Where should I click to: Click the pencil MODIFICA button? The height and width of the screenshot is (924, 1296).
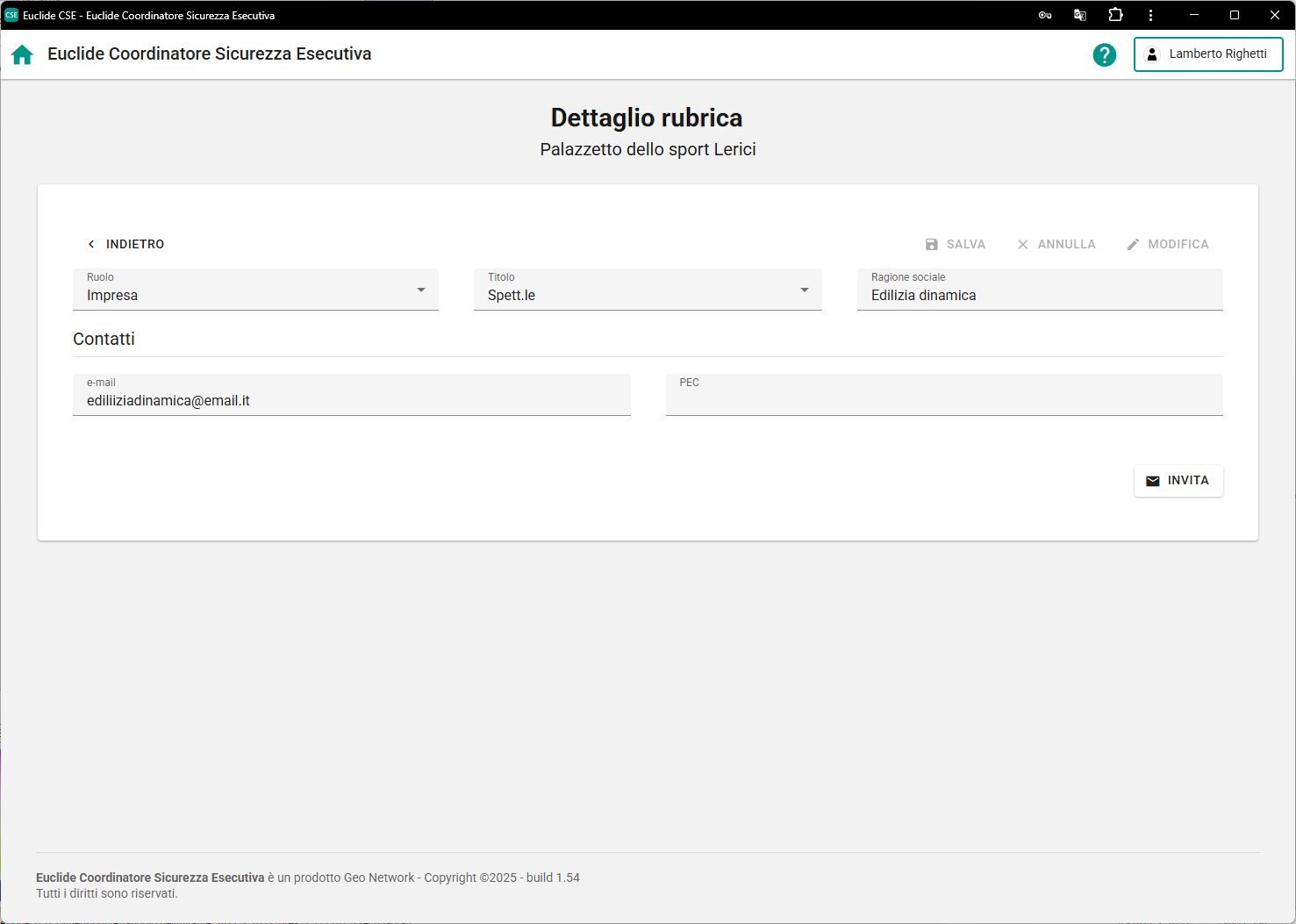1168,244
